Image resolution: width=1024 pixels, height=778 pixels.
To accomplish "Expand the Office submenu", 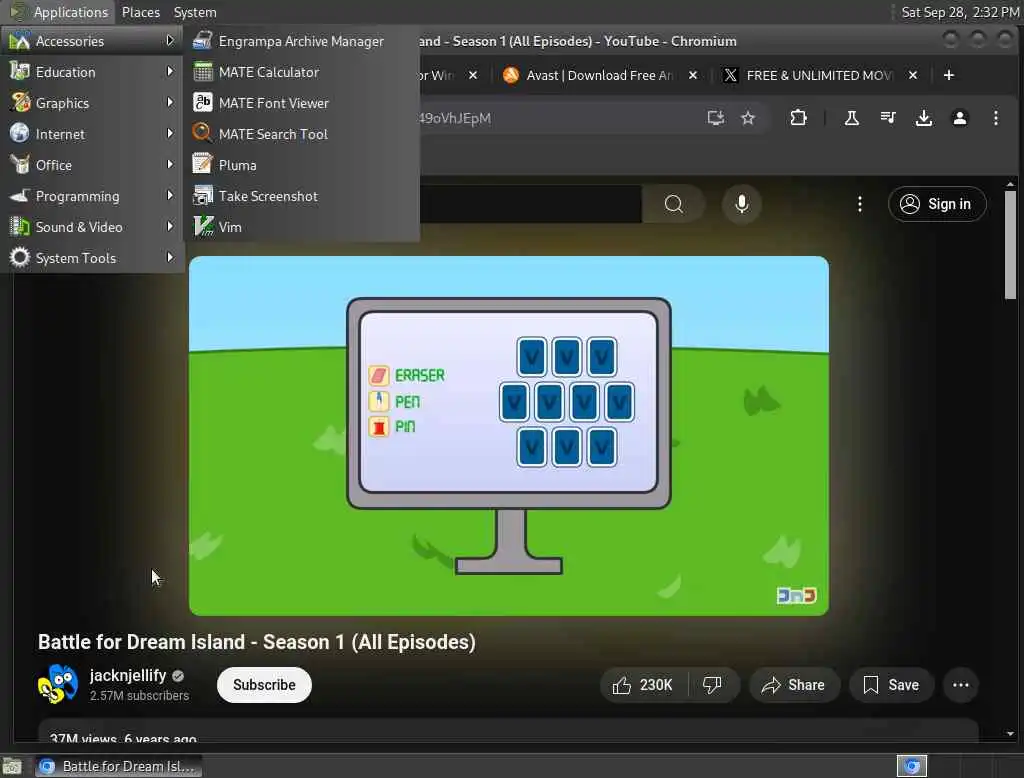I will 92,165.
